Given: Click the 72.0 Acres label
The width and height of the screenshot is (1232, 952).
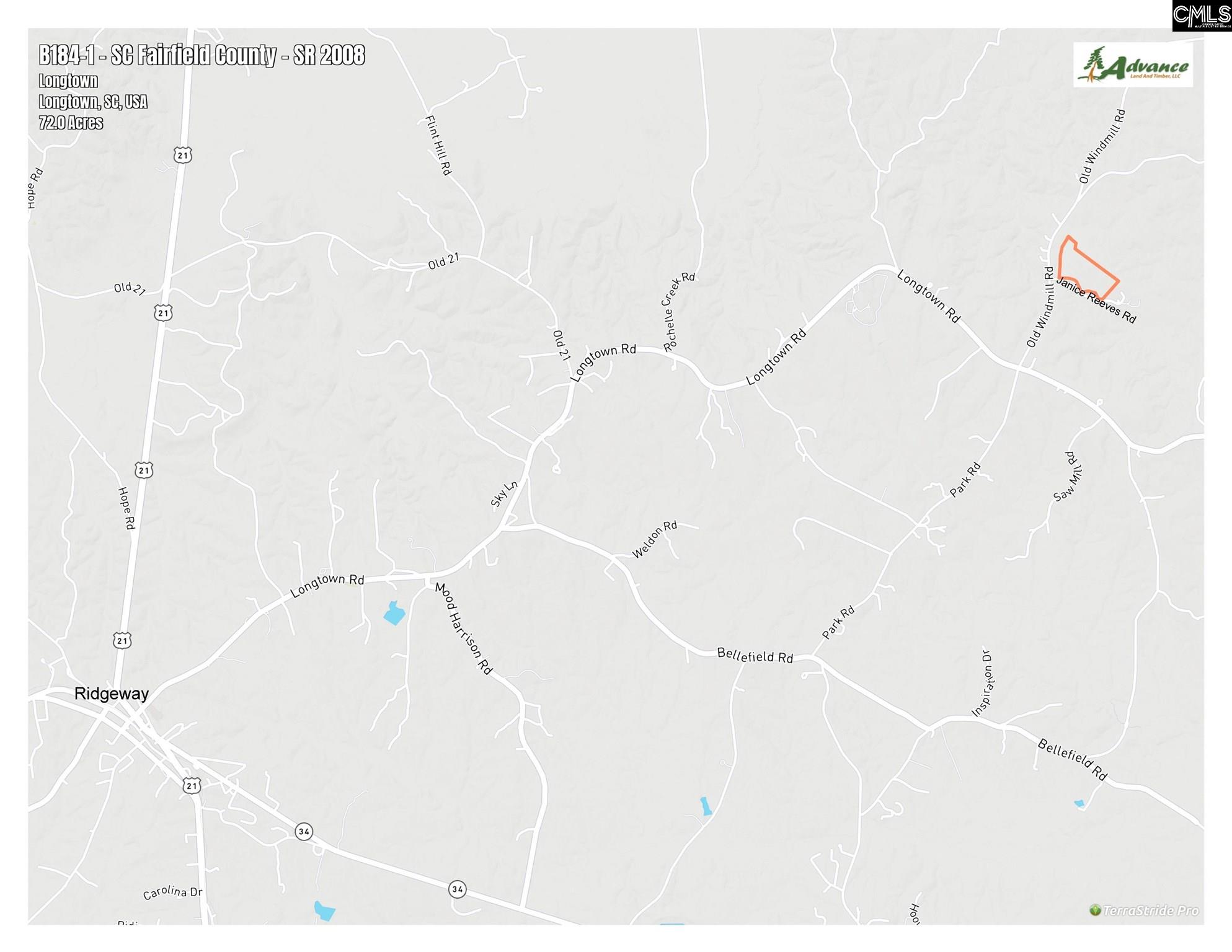Looking at the screenshot, I should [71, 123].
